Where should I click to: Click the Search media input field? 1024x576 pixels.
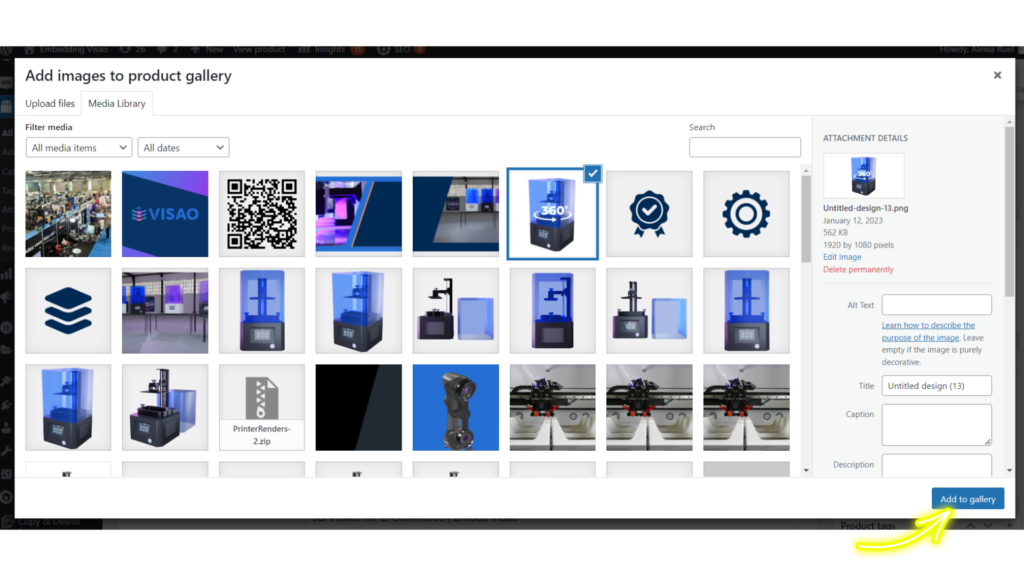coord(744,147)
